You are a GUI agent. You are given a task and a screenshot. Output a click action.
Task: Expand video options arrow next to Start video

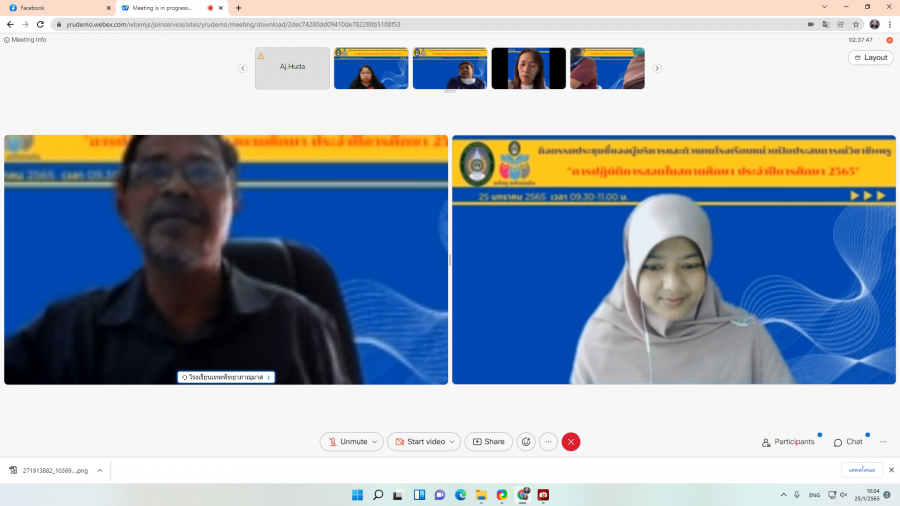(x=453, y=442)
